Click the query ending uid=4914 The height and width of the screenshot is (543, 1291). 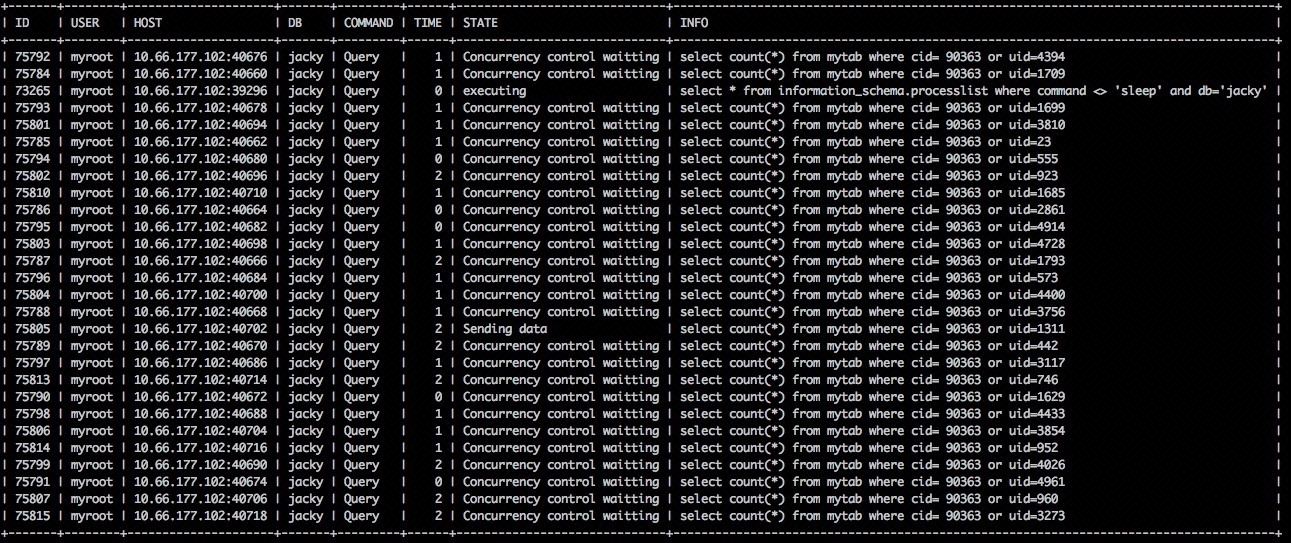tap(872, 227)
